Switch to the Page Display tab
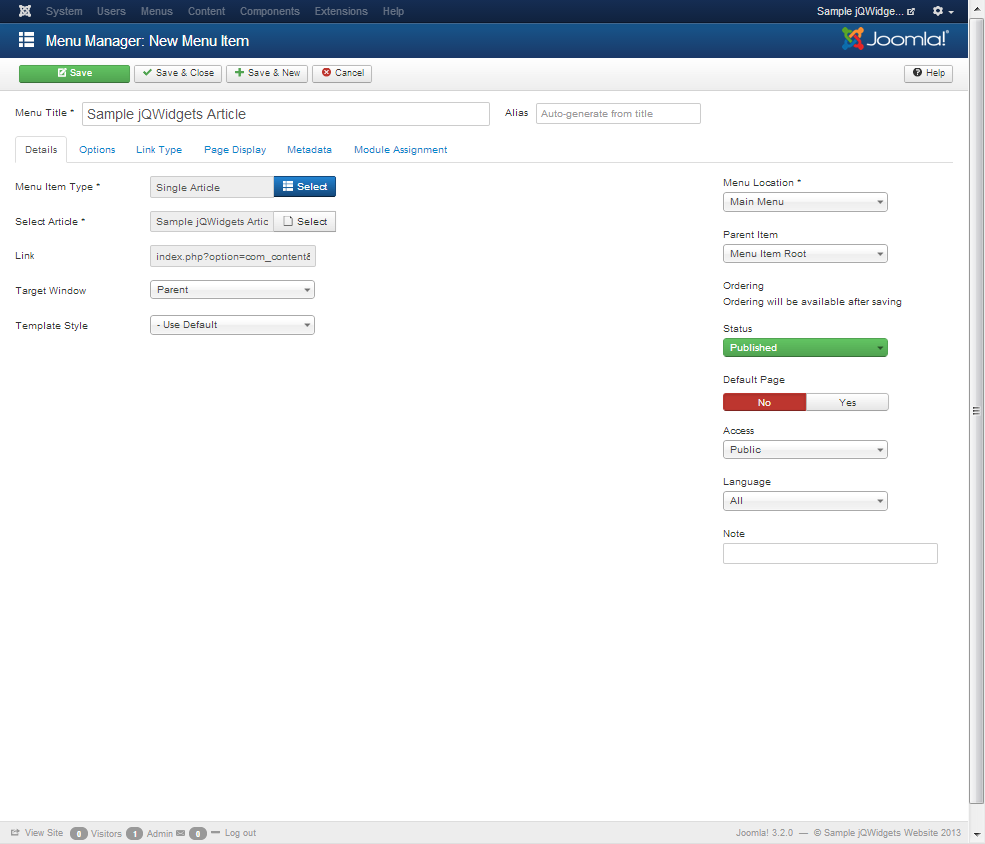The image size is (985, 844). (x=235, y=150)
